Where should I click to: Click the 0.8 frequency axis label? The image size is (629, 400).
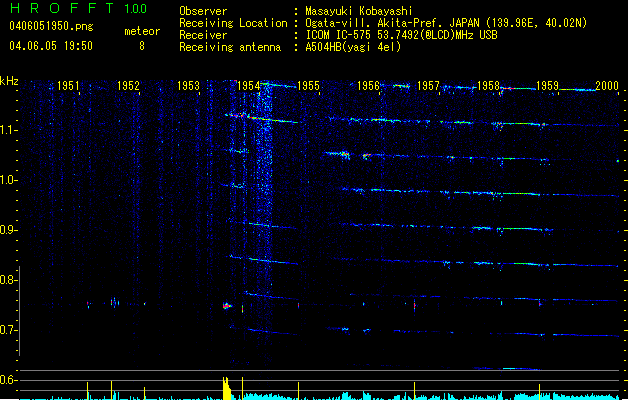(x=9, y=280)
